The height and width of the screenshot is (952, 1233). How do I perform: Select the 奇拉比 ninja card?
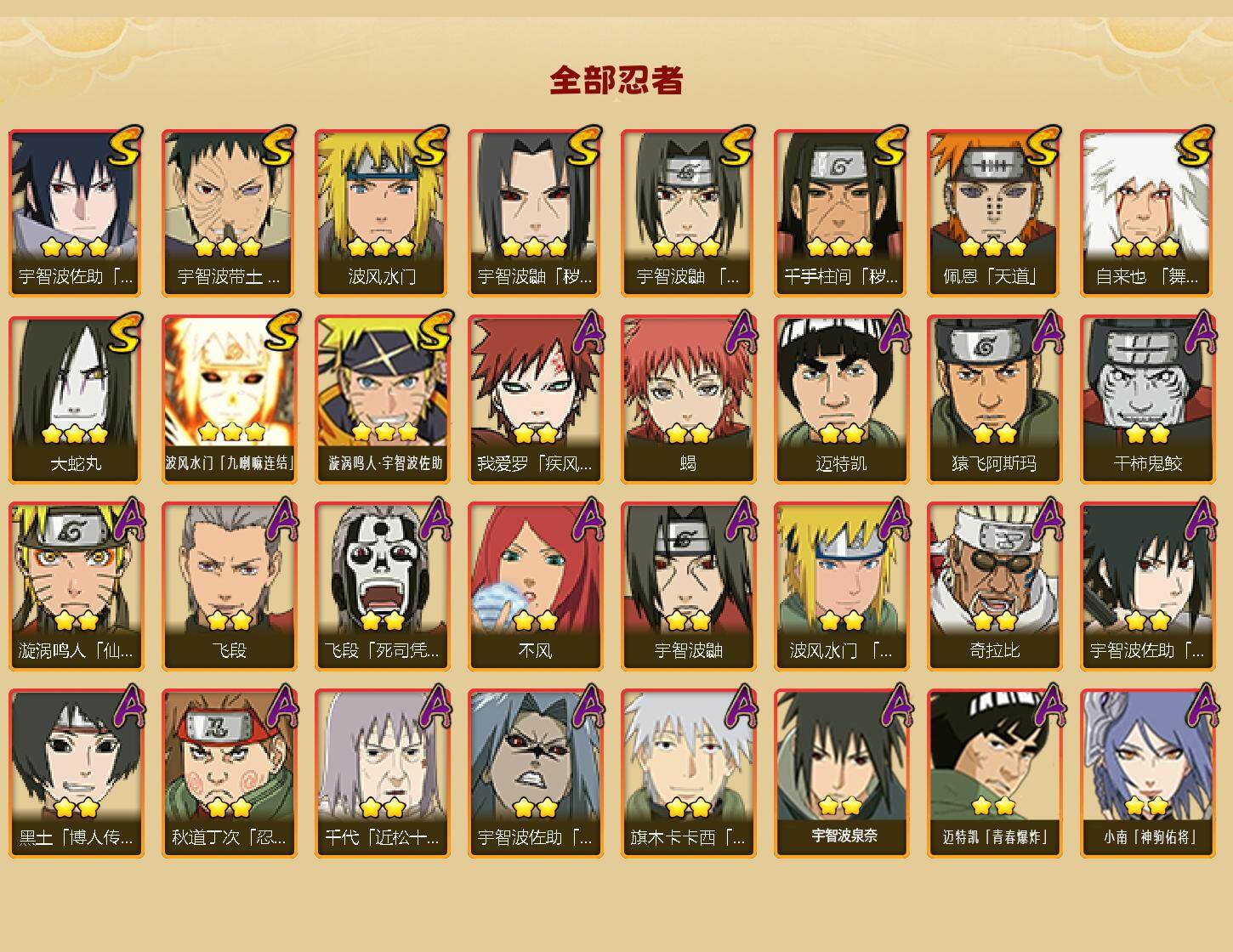tap(994, 586)
